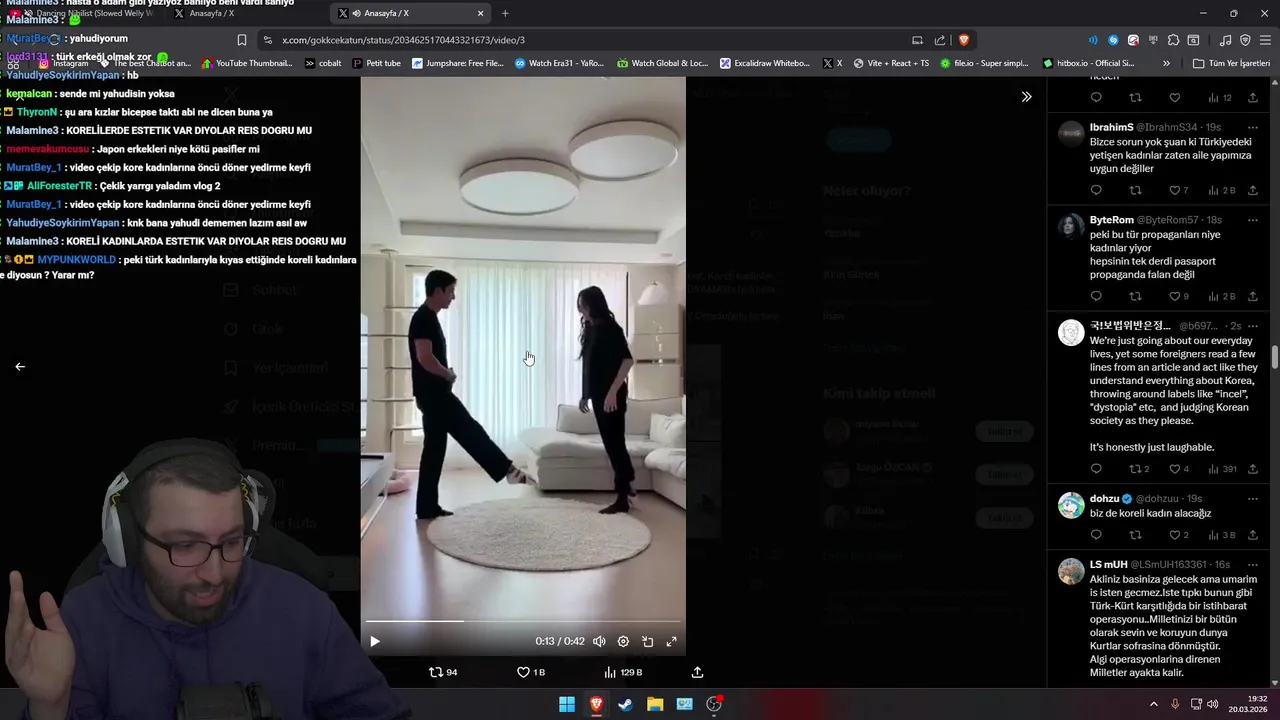Viewport: 1280px width, 720px height.
Task: View stats showing 391 views
Action: pyautogui.click(x=1222, y=469)
